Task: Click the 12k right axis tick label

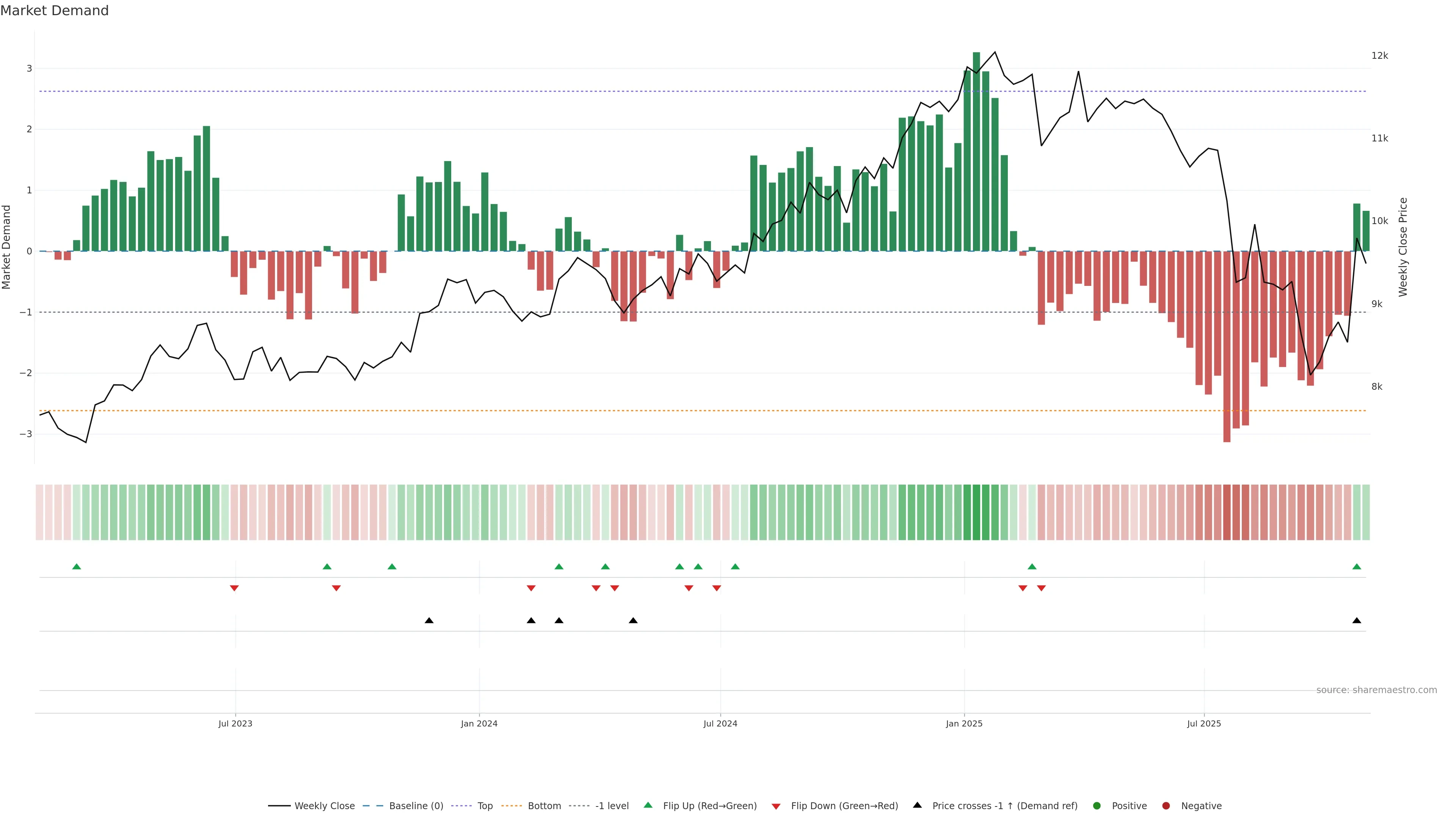Action: tap(1379, 55)
